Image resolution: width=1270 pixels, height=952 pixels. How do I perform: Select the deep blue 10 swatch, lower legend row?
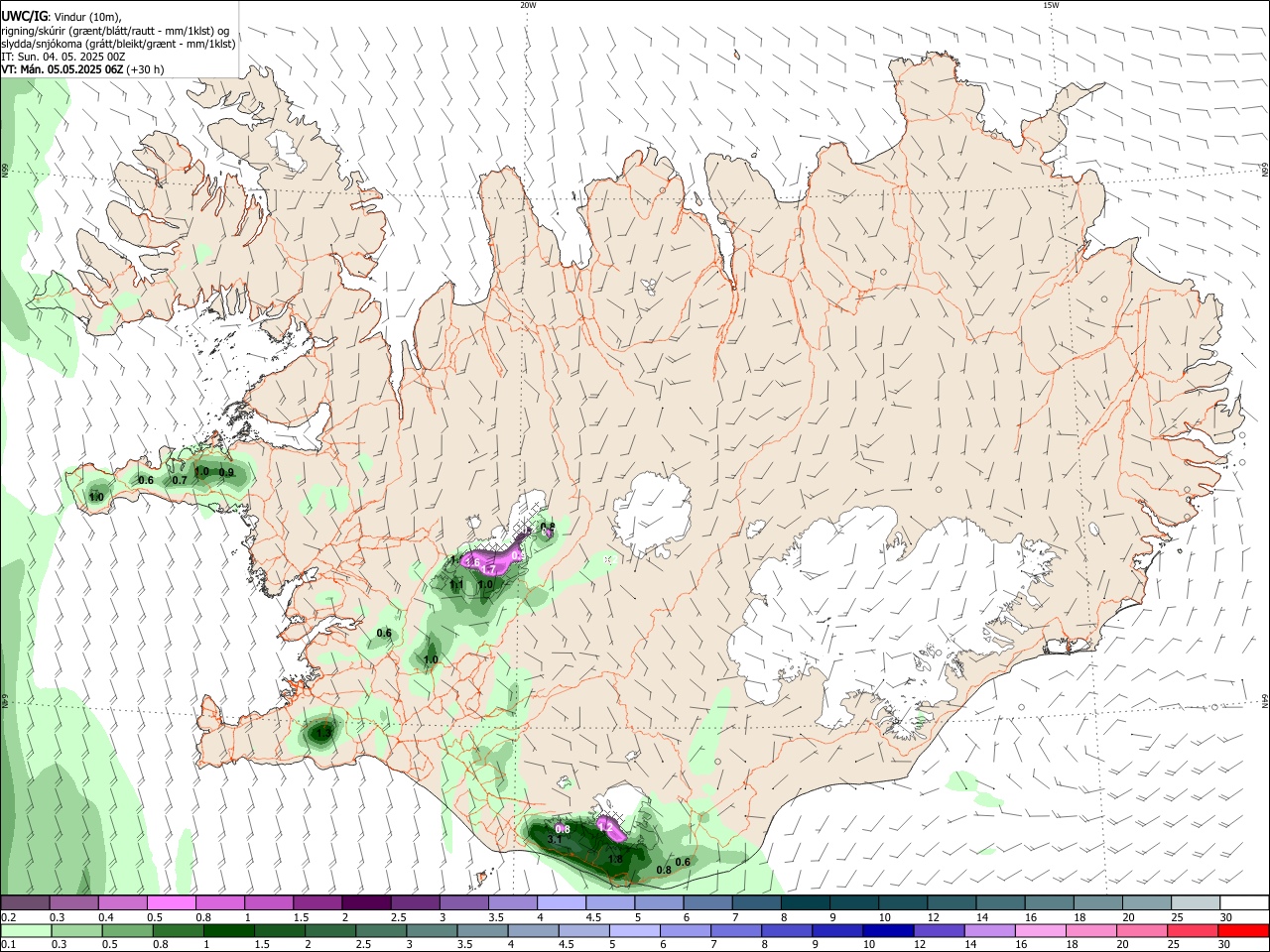click(888, 930)
